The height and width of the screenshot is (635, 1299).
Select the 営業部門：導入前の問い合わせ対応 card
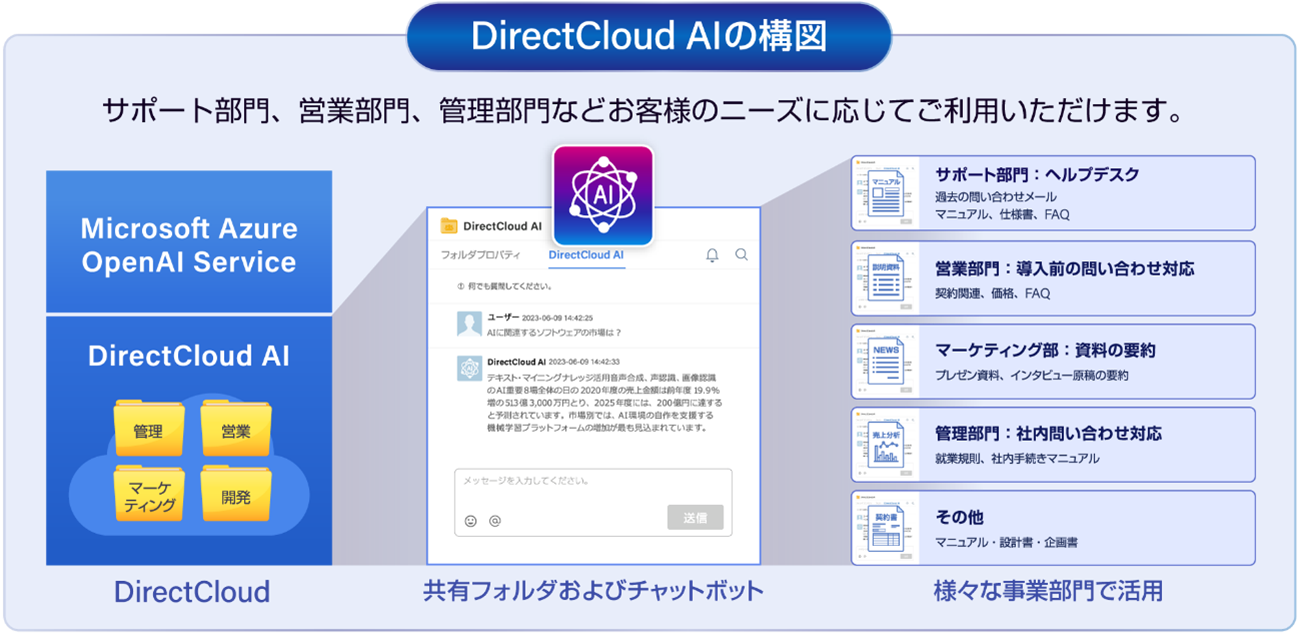coord(1053,278)
